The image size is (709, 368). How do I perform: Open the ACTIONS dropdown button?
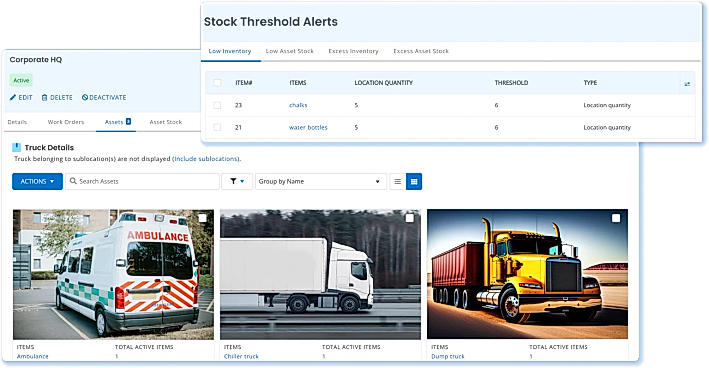(x=37, y=181)
